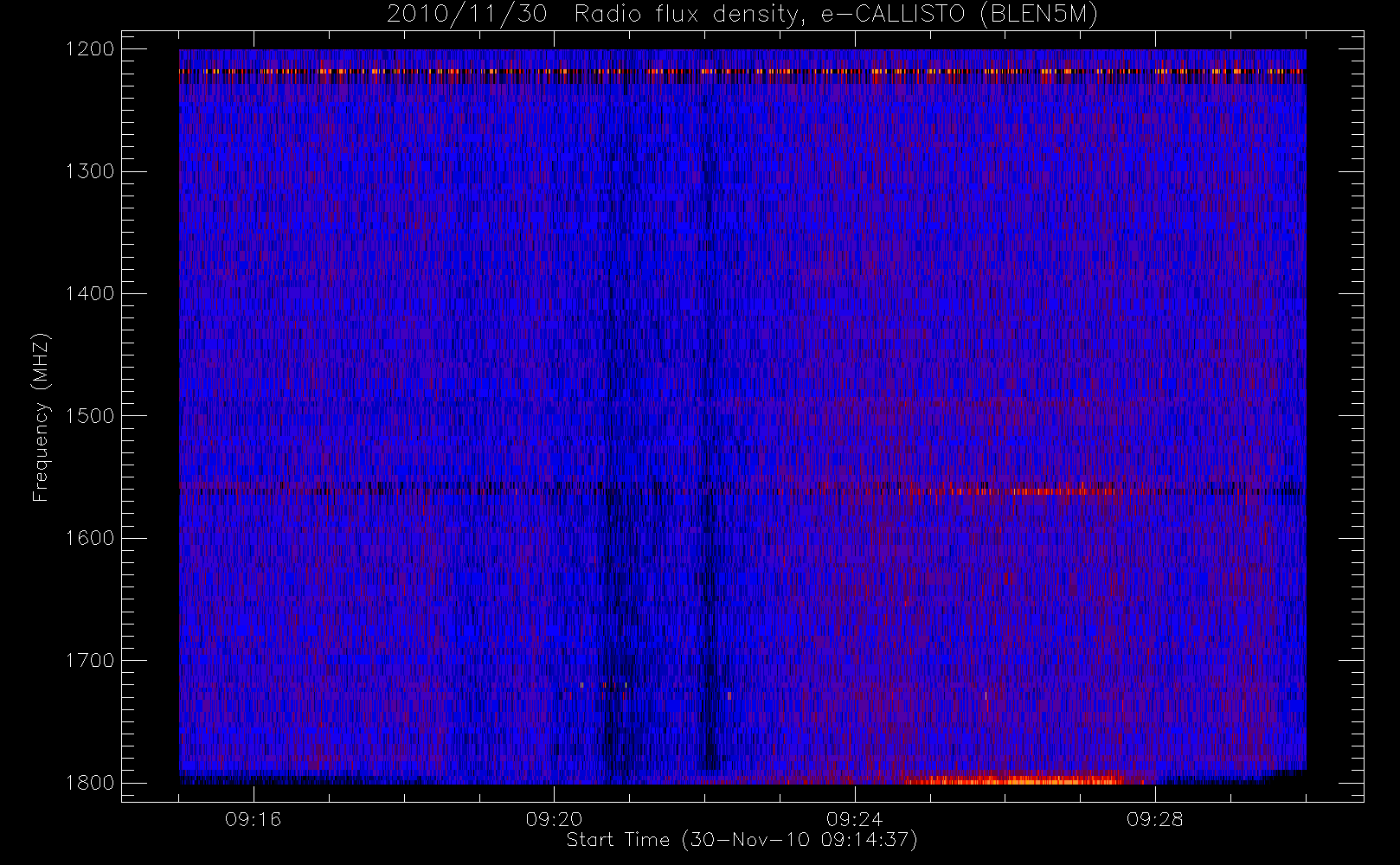The height and width of the screenshot is (865, 1400).
Task: Click the 1300 frequency tick label
Action: [x=90, y=171]
